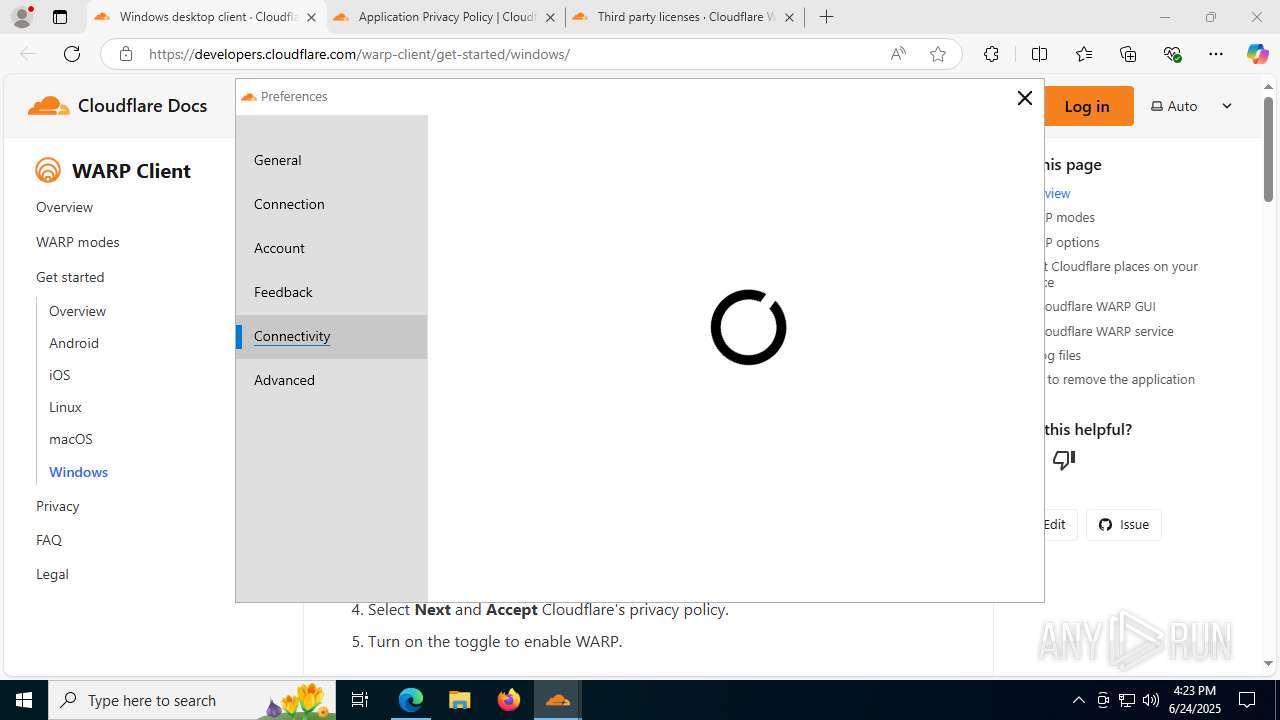The height and width of the screenshot is (720, 1280).
Task: Click the Cloudflare Docs logo
Action: click(117, 105)
